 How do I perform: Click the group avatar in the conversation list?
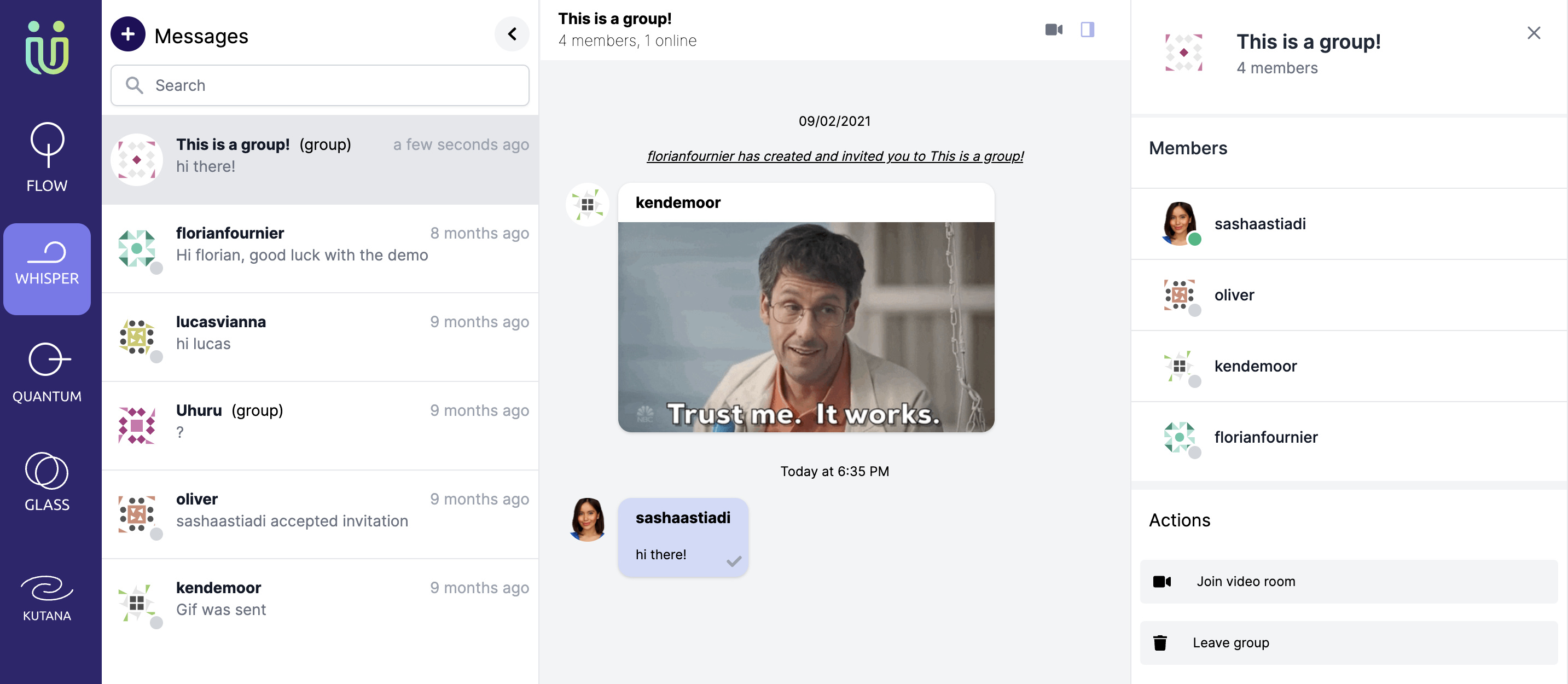click(136, 159)
